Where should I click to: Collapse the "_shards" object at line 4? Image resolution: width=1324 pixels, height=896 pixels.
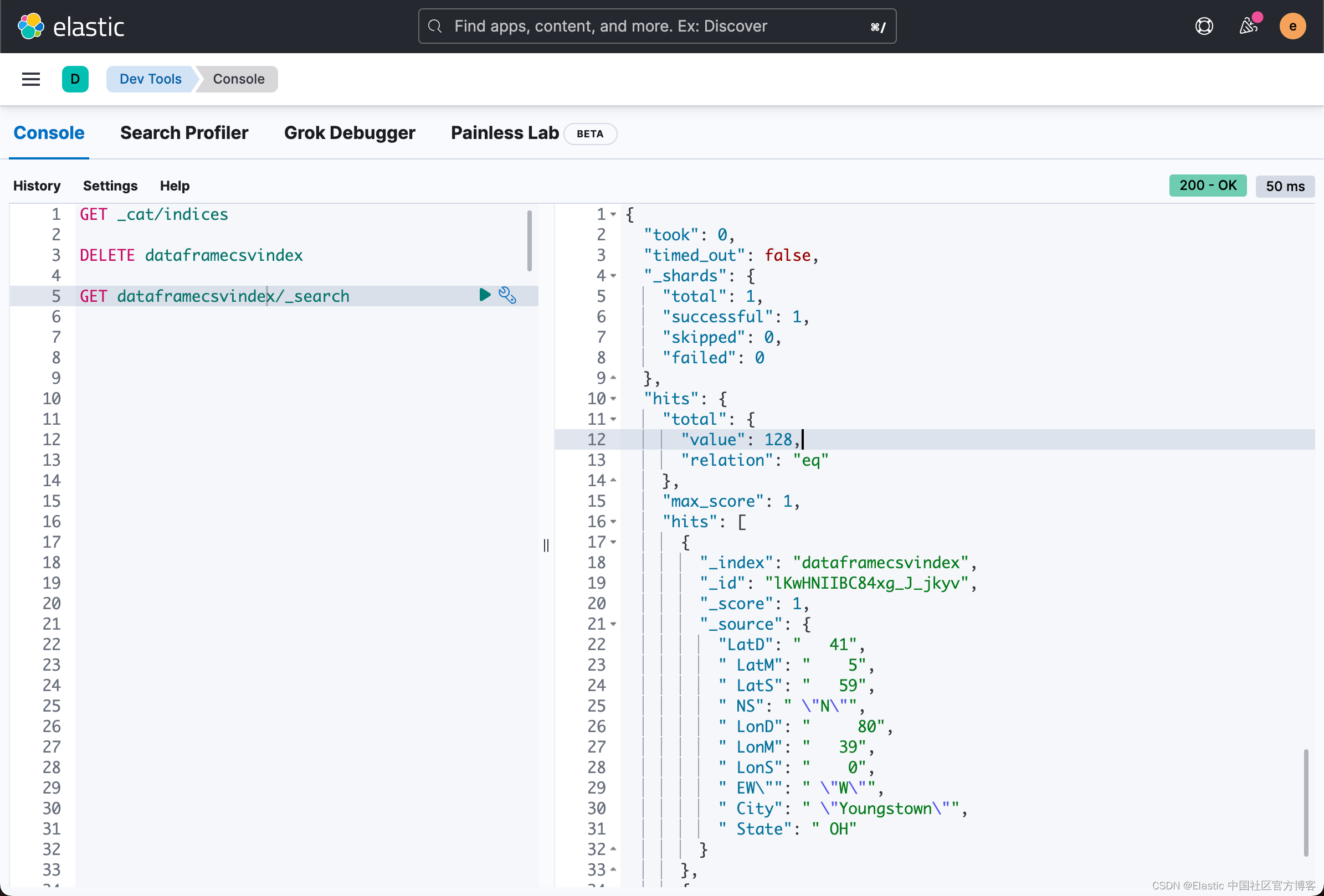614,276
